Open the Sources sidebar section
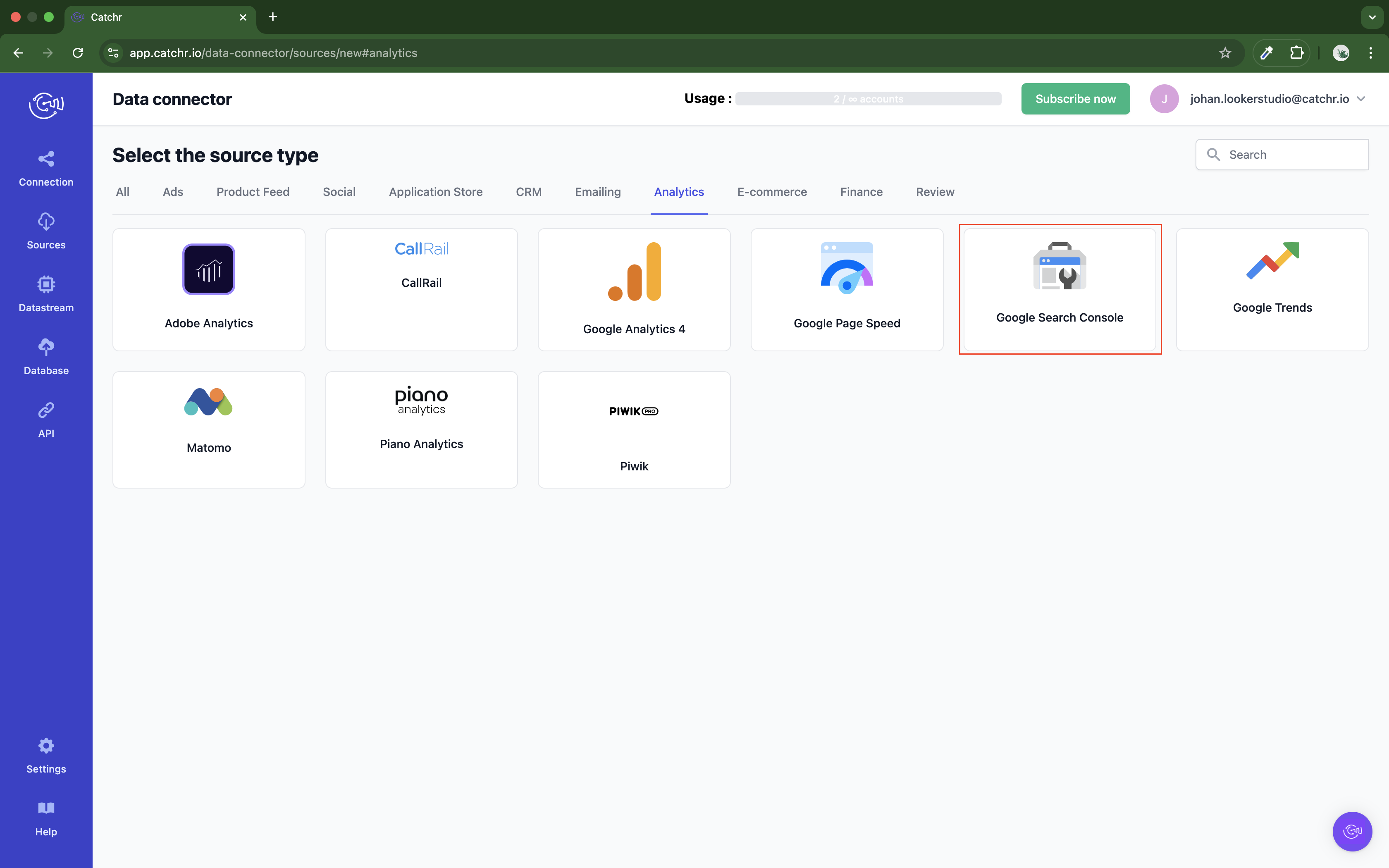The width and height of the screenshot is (1389, 868). (46, 232)
